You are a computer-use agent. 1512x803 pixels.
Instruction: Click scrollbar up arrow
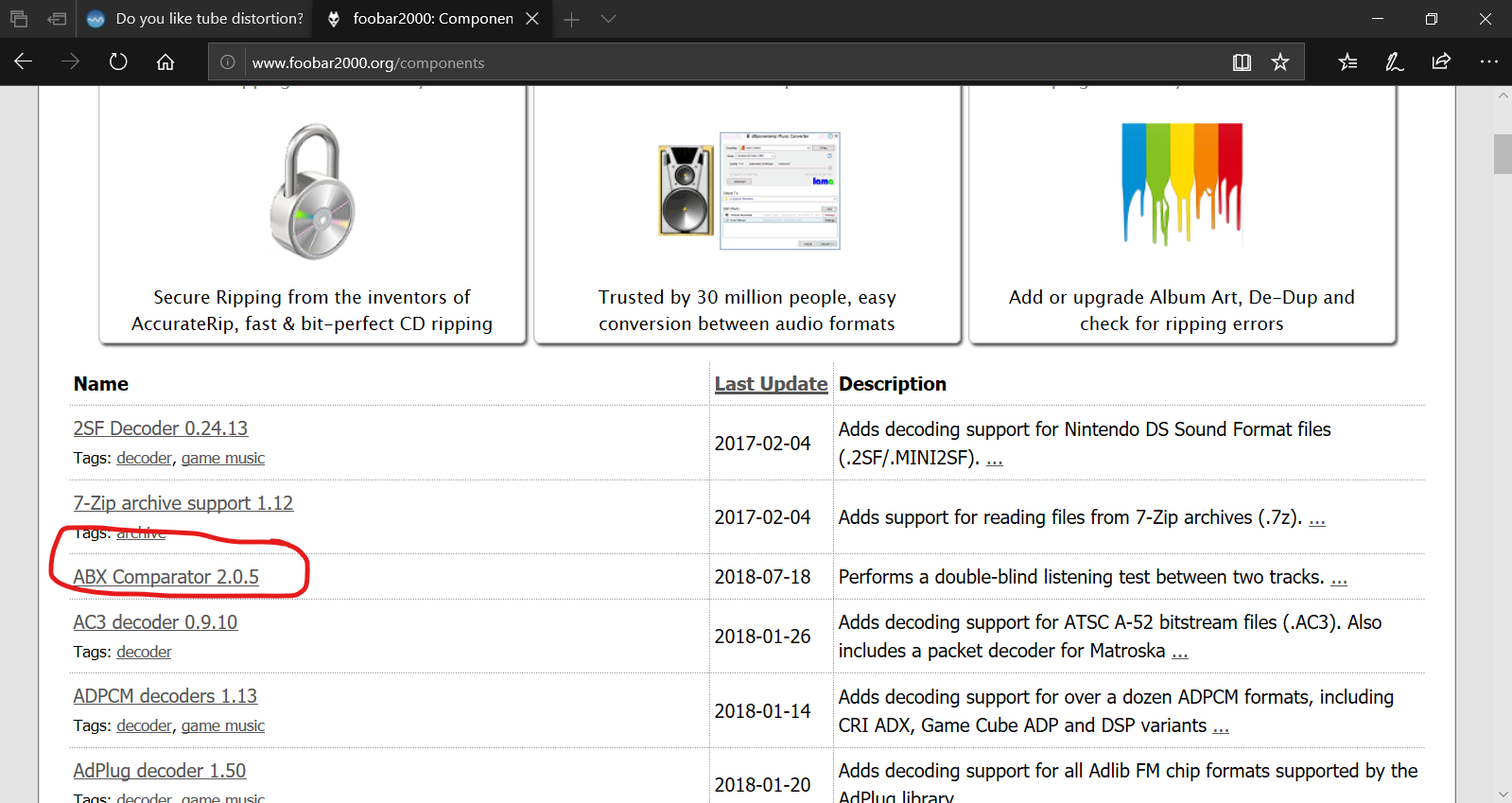coord(1503,96)
